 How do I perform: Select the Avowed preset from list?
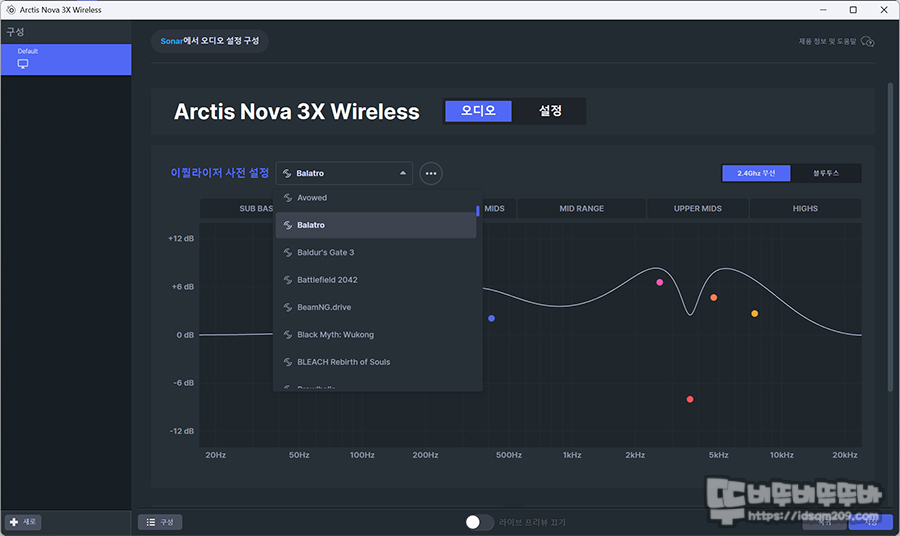(x=375, y=198)
